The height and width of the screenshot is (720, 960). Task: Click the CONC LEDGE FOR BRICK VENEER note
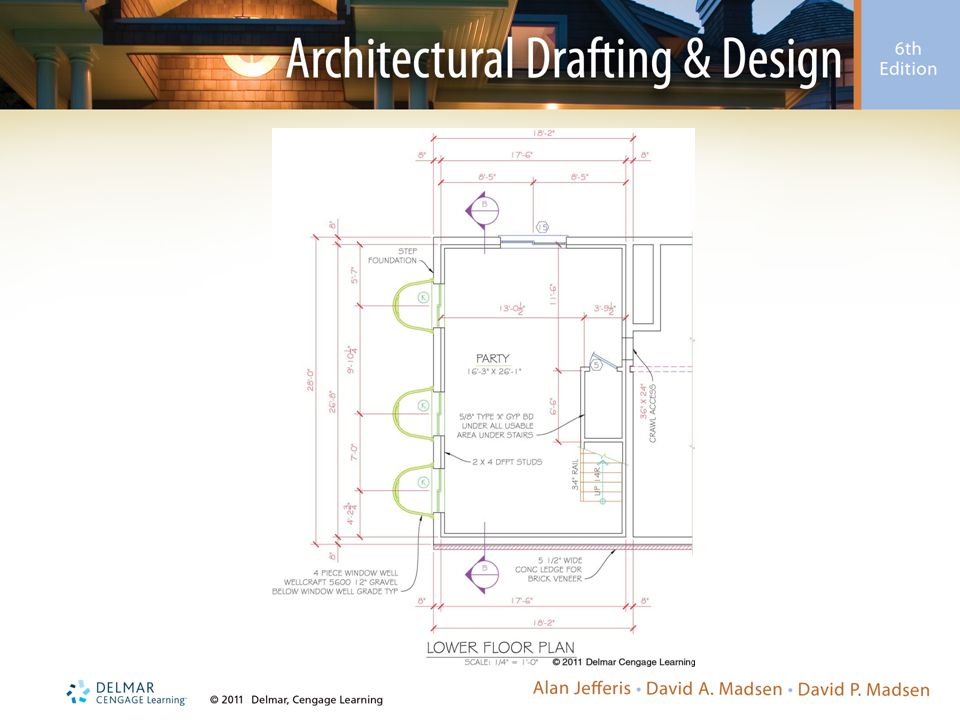tap(549, 569)
